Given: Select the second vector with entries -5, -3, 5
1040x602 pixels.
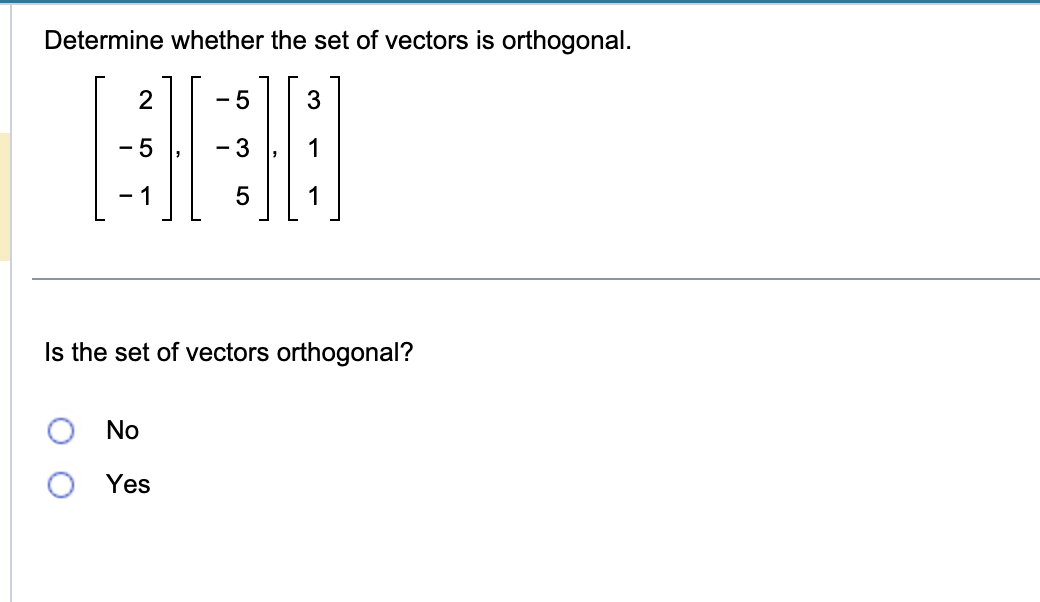Looking at the screenshot, I should pyautogui.click(x=227, y=148).
